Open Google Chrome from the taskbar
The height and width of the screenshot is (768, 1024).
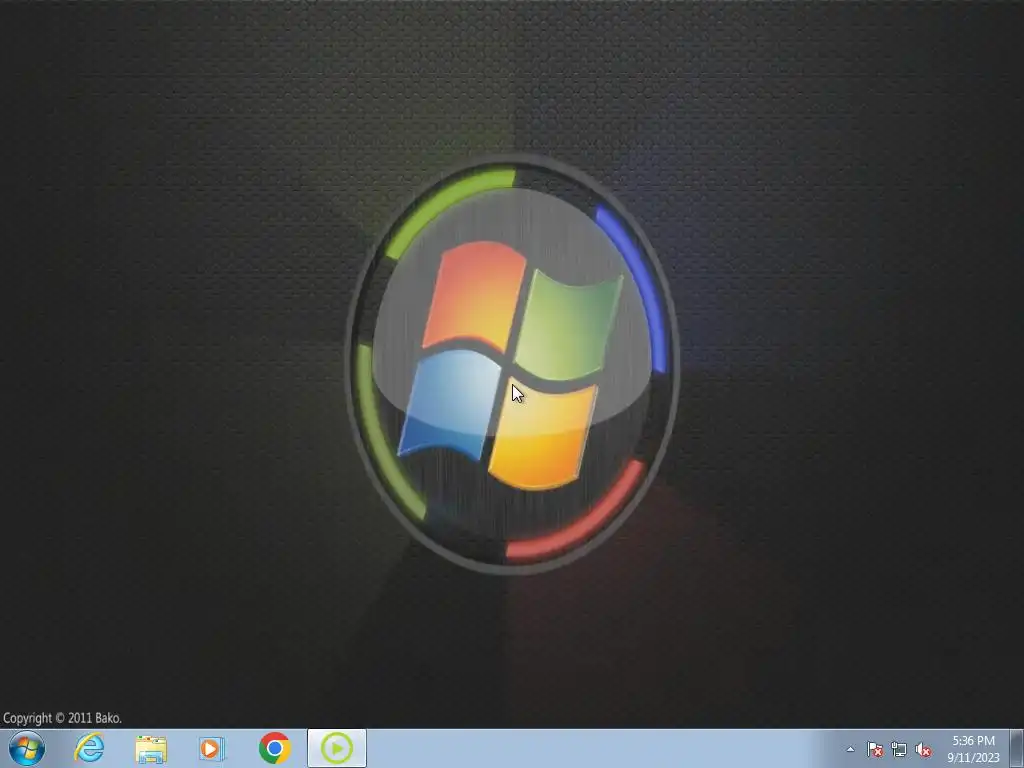pos(274,748)
